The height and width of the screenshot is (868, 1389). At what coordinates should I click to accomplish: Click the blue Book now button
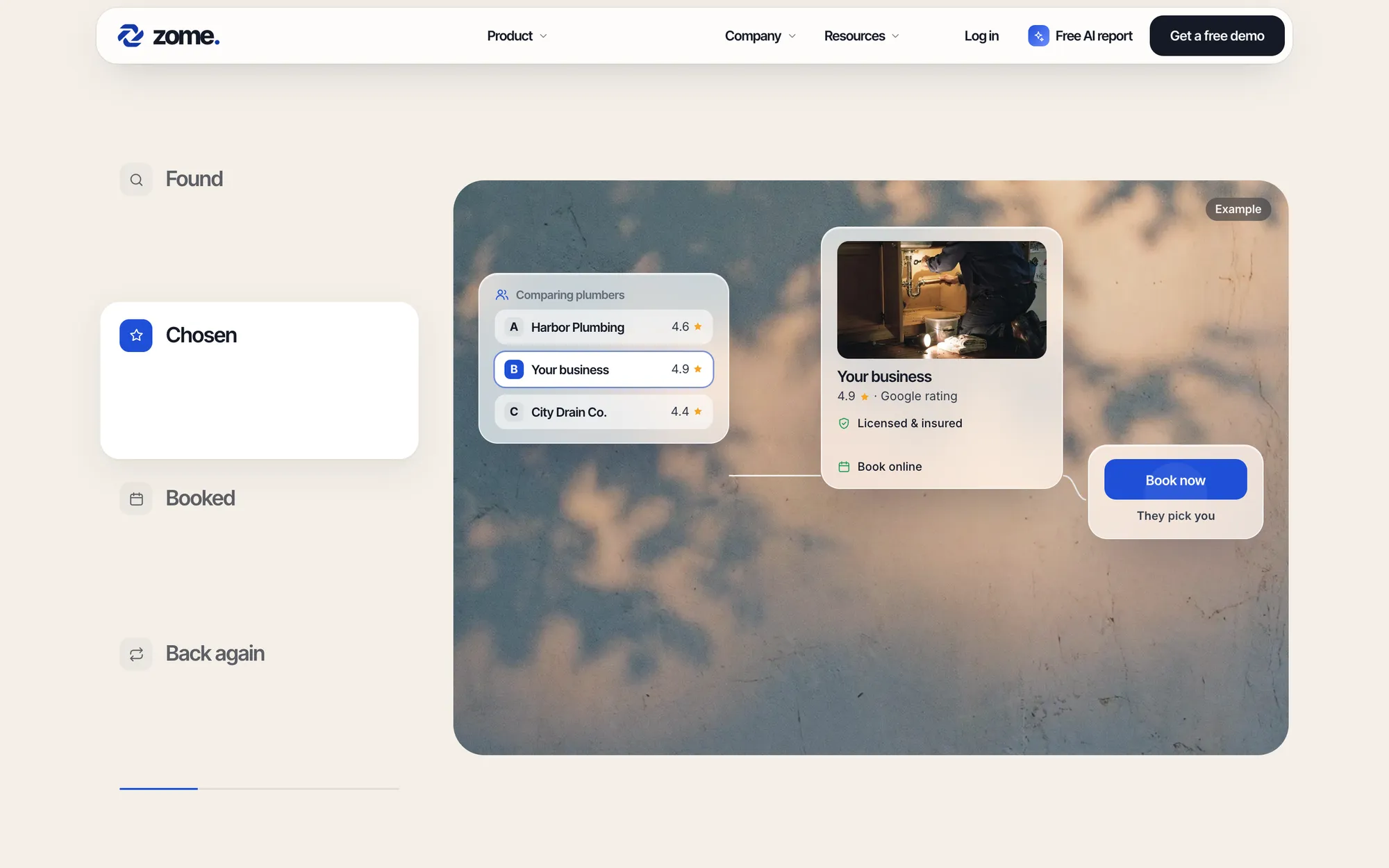click(1175, 479)
